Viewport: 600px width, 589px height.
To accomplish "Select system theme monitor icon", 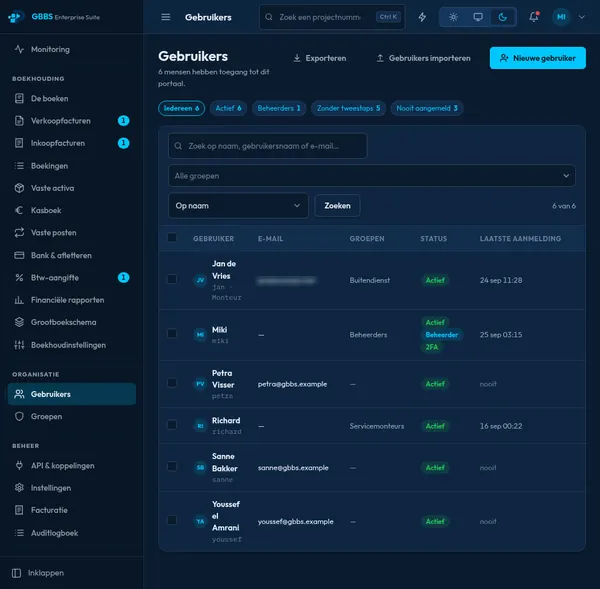I will [478, 17].
